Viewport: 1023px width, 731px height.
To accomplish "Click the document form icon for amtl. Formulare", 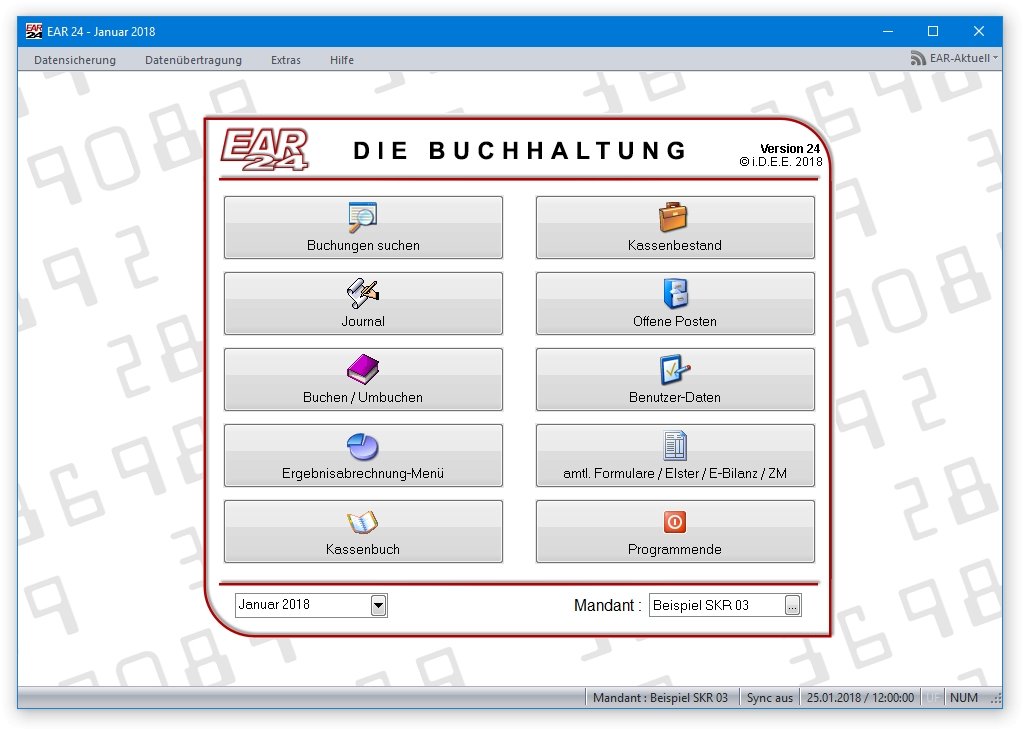I will pyautogui.click(x=675, y=446).
